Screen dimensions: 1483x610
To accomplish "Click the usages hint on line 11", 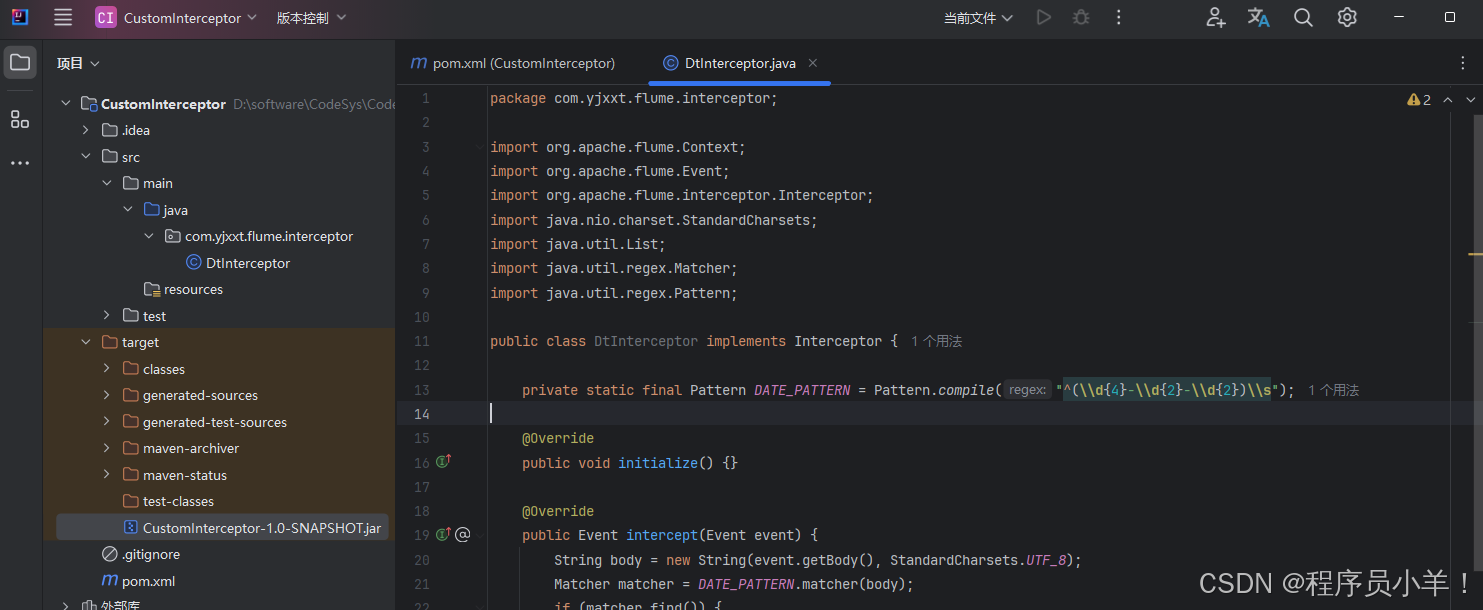I will (x=936, y=342).
